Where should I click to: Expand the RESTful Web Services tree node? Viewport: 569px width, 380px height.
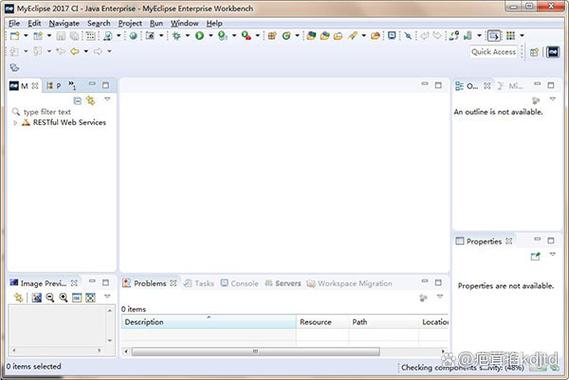pyautogui.click(x=15, y=123)
